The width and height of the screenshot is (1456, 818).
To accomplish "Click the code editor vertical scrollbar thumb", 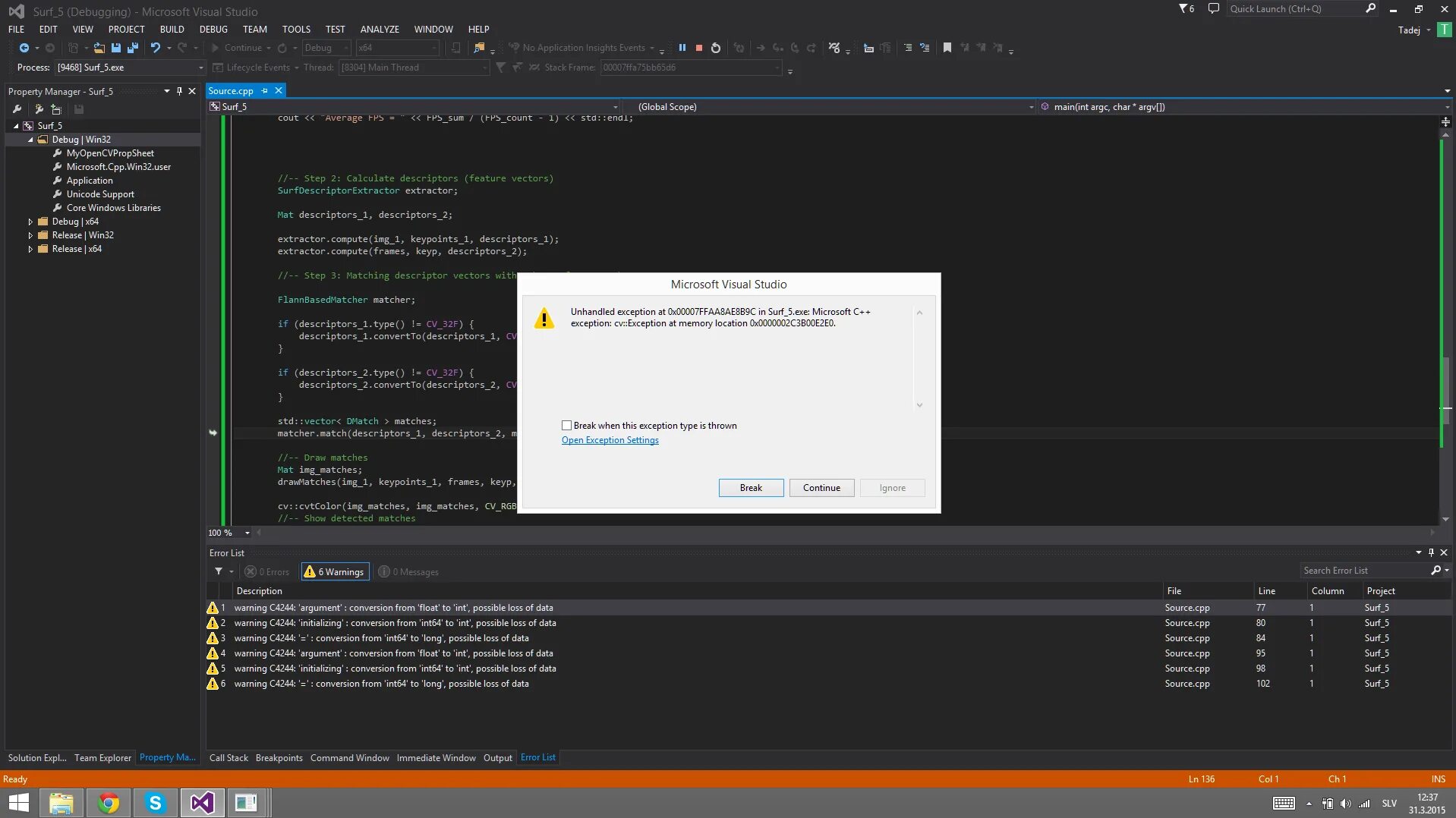I will pos(1445,392).
